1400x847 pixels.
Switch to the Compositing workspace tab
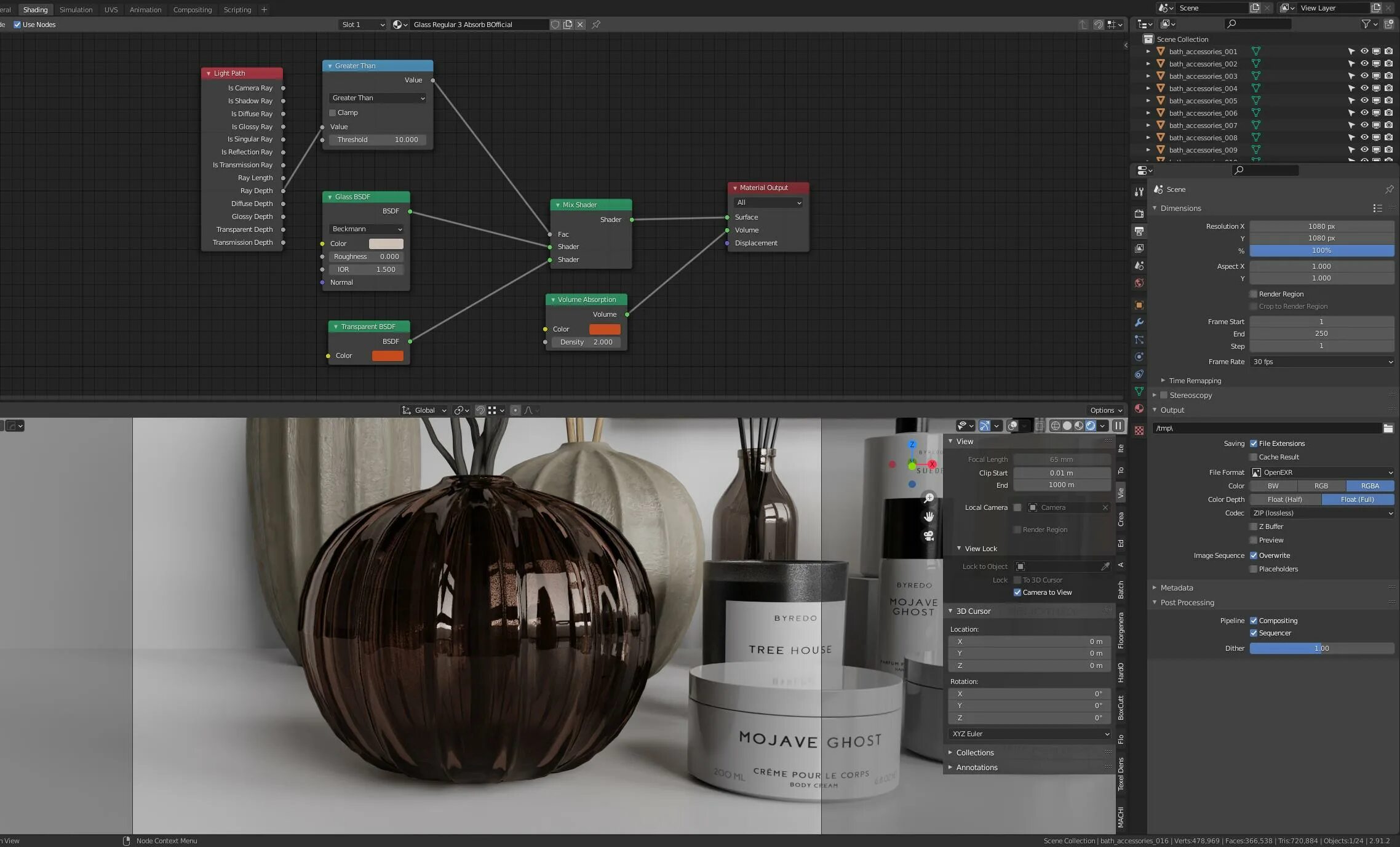click(x=192, y=9)
